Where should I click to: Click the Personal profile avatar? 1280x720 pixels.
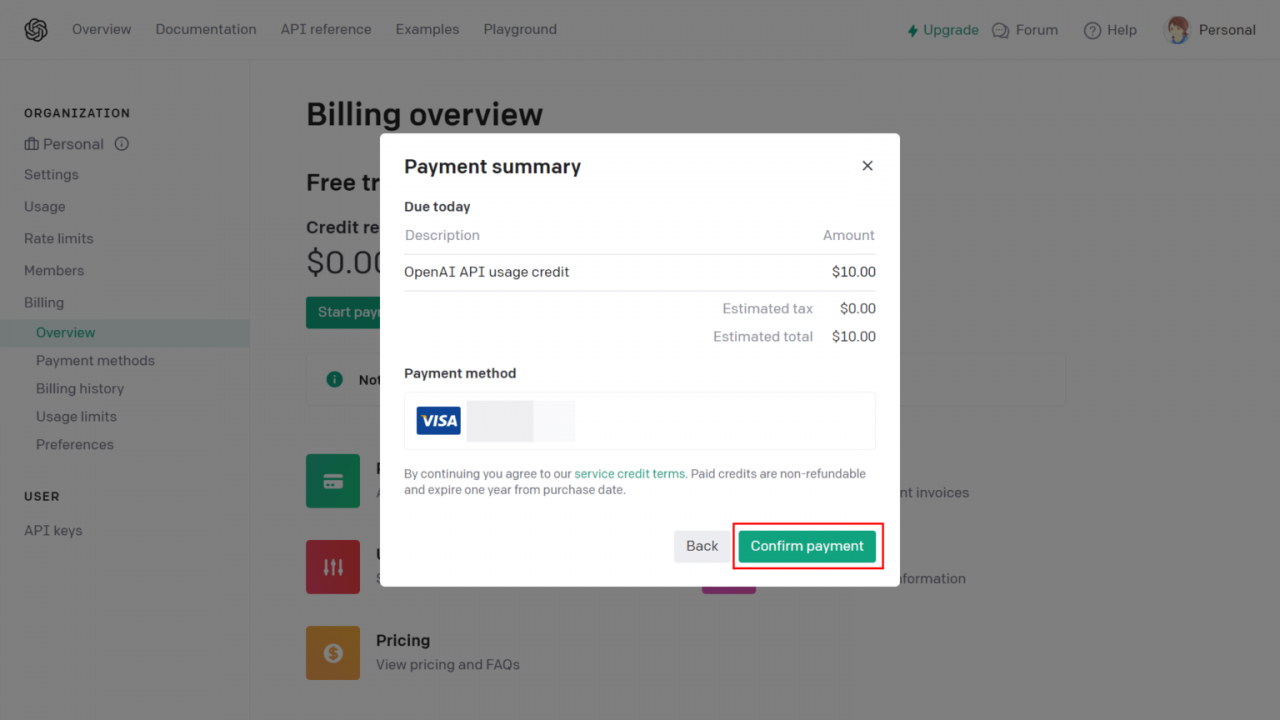(1179, 30)
